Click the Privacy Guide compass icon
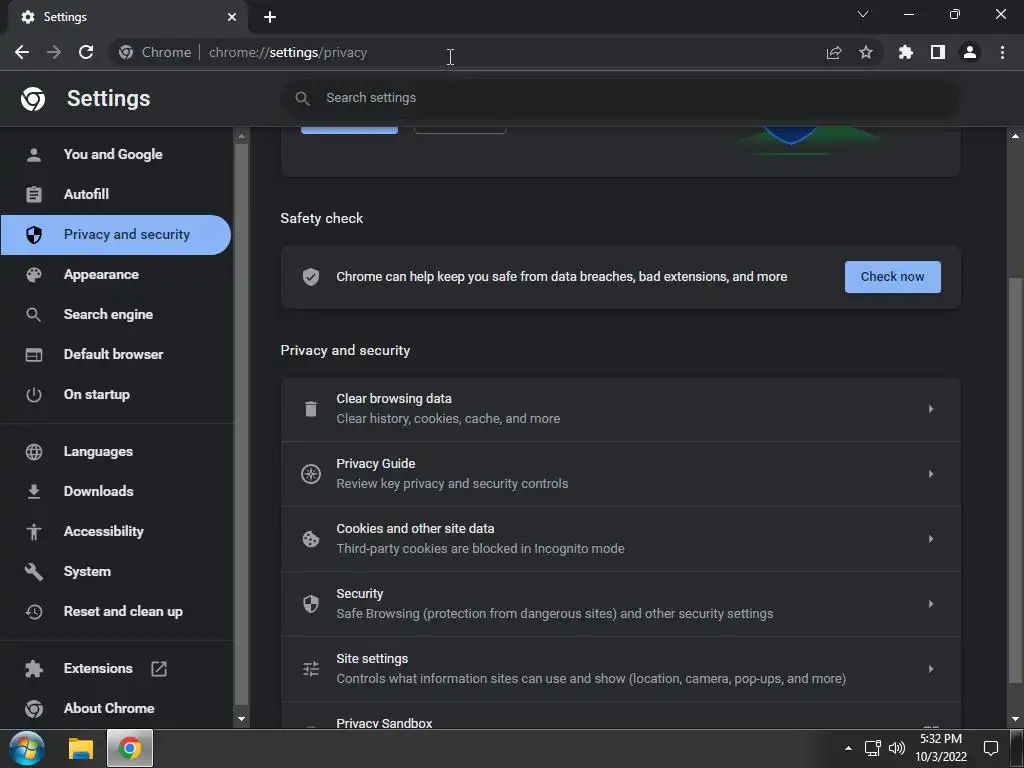The width and height of the screenshot is (1024, 768). (311, 474)
